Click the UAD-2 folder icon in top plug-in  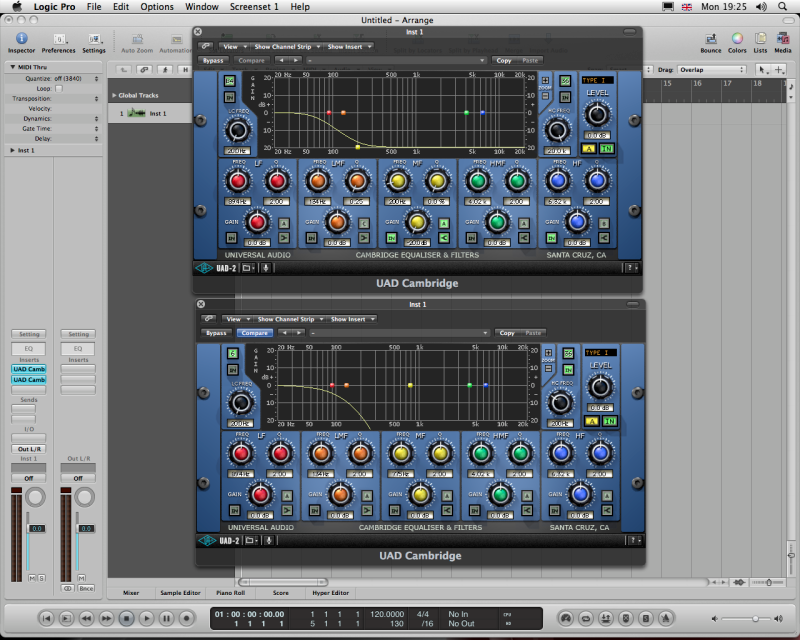click(x=248, y=268)
